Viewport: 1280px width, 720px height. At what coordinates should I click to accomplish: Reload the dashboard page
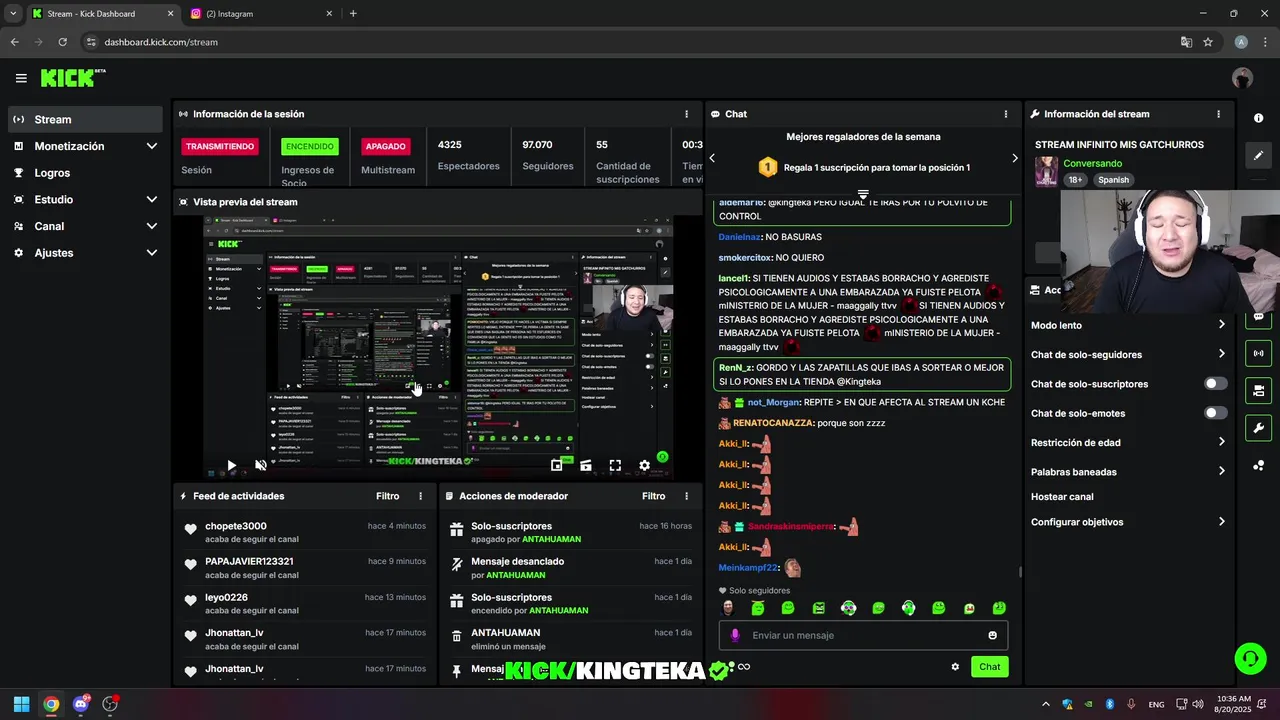coord(62,42)
